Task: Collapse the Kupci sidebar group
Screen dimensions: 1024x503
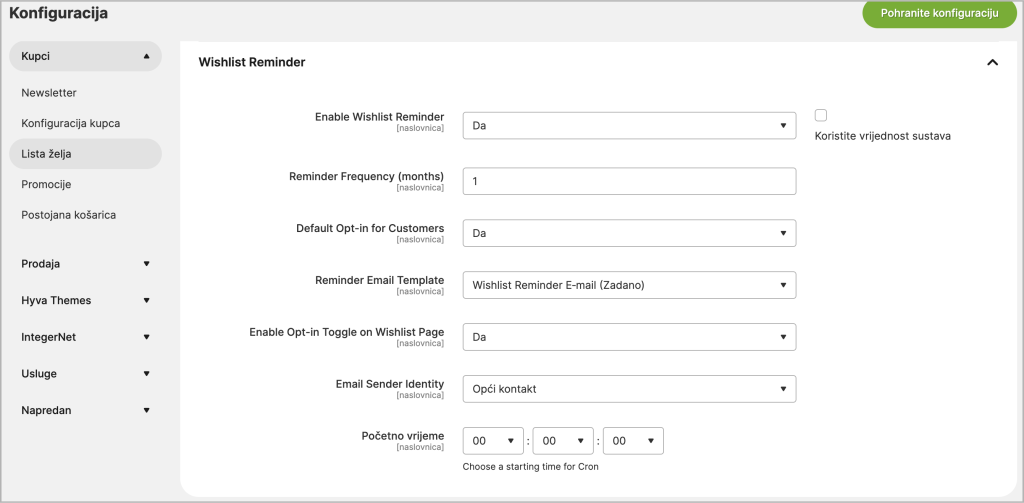Action: [86, 56]
